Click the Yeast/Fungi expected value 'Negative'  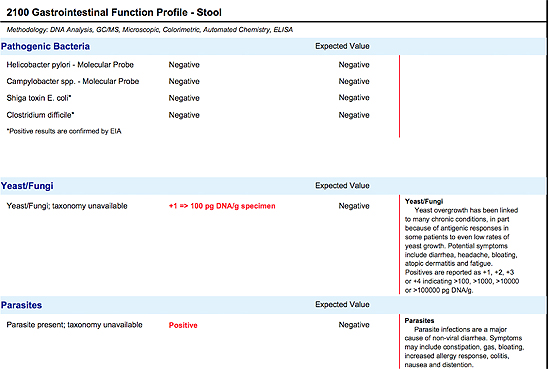click(354, 206)
